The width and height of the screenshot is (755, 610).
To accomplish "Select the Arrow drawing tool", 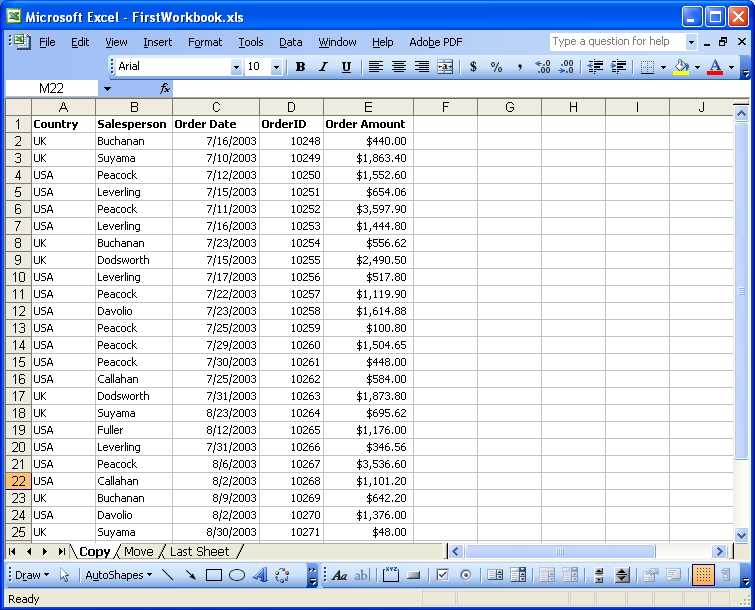I will pos(190,575).
